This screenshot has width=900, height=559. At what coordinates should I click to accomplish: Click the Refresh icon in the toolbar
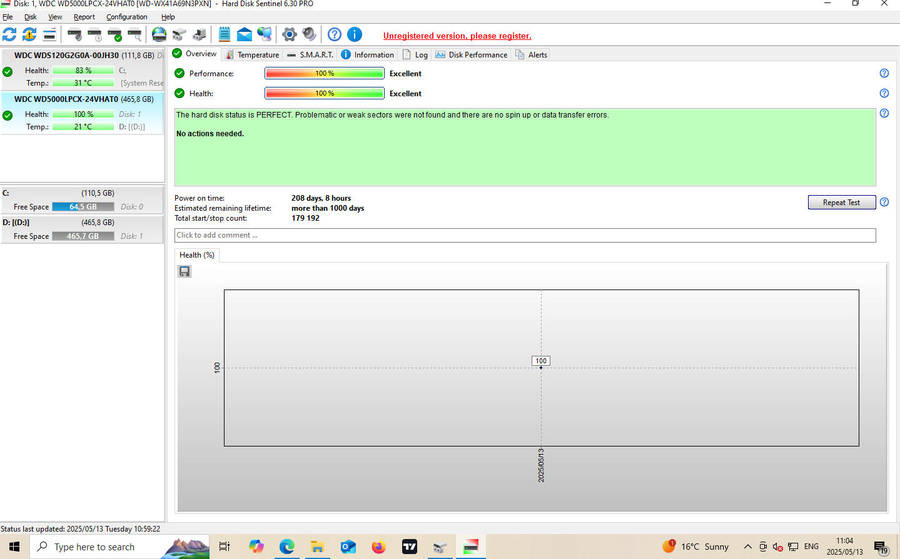[10, 35]
